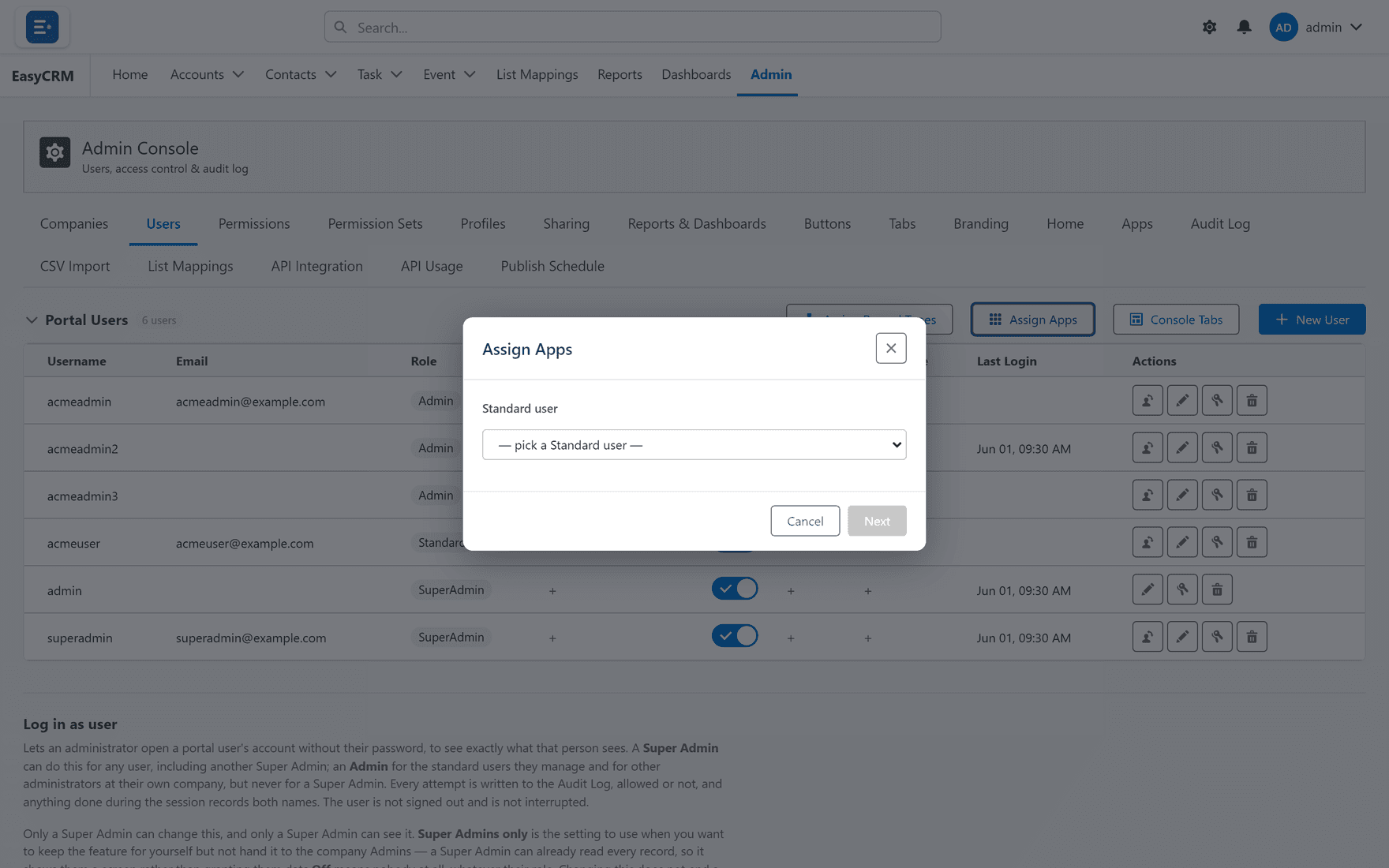Click the New User button

1312,319
